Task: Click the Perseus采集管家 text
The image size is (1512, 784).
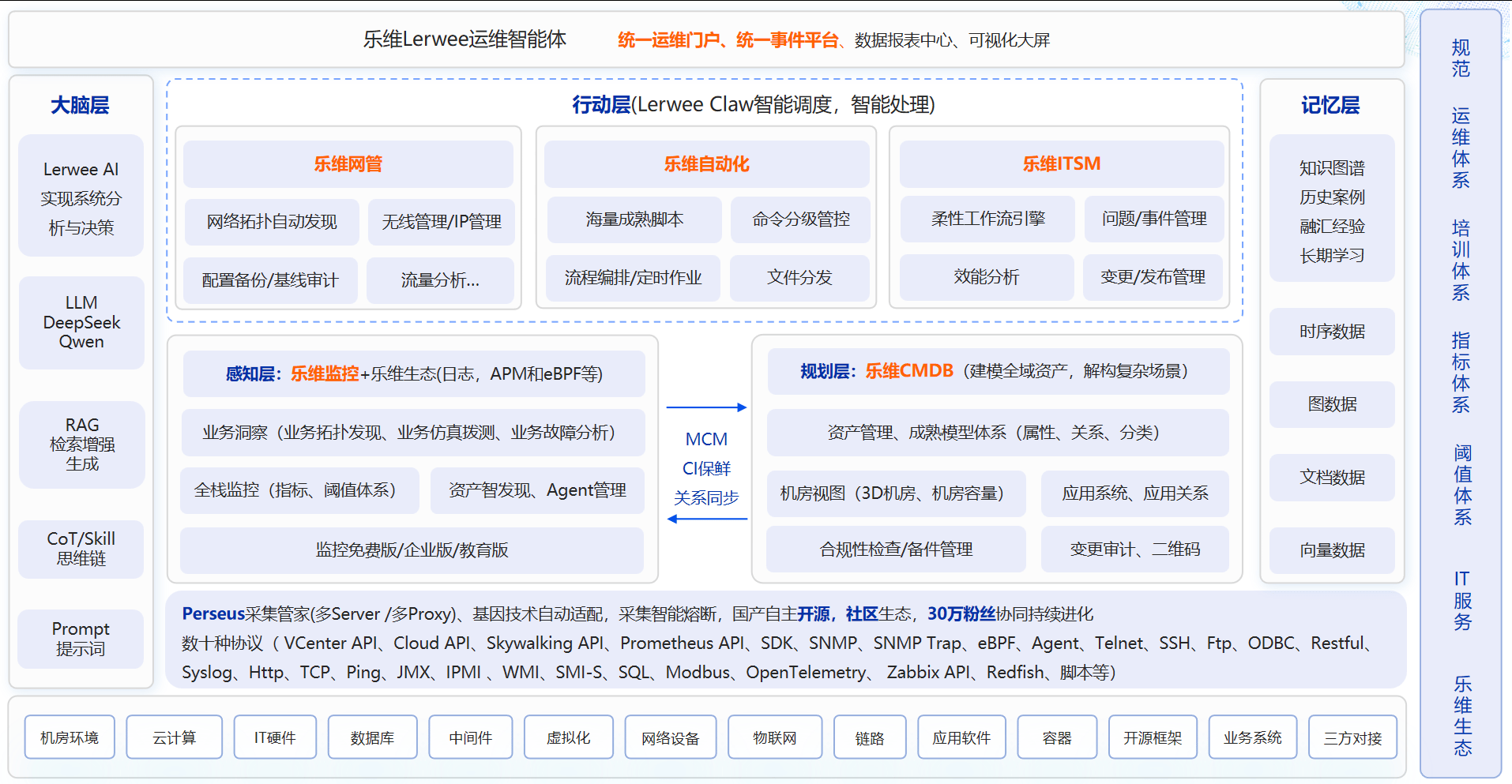Action: (x=246, y=613)
